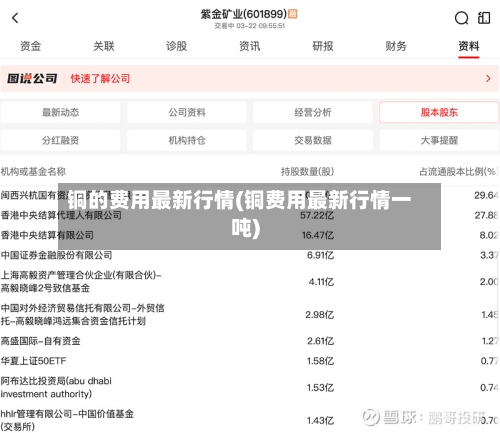This screenshot has height=433, width=500.
Task: Tap stock title 紫金矿业(601899)
Action: [244, 14]
